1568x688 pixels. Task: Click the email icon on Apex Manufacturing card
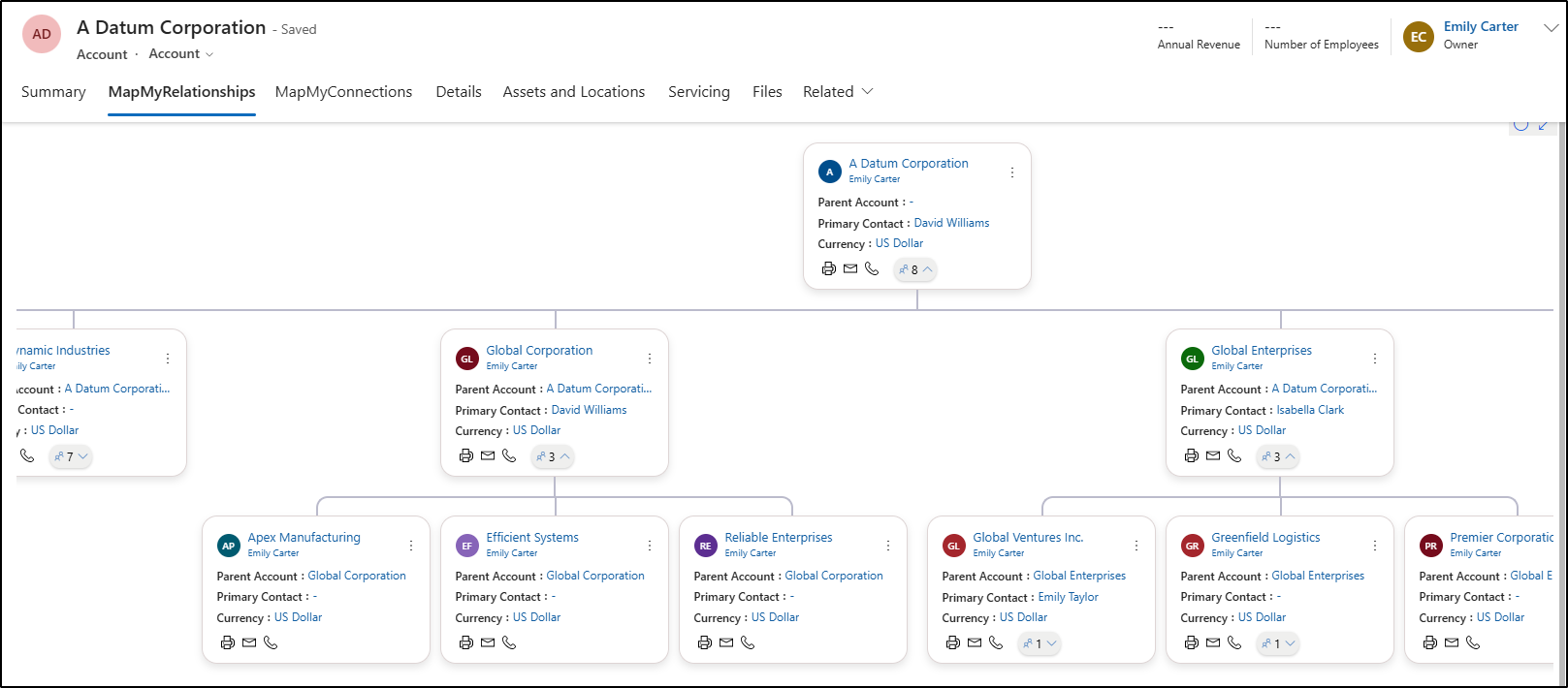[x=249, y=642]
